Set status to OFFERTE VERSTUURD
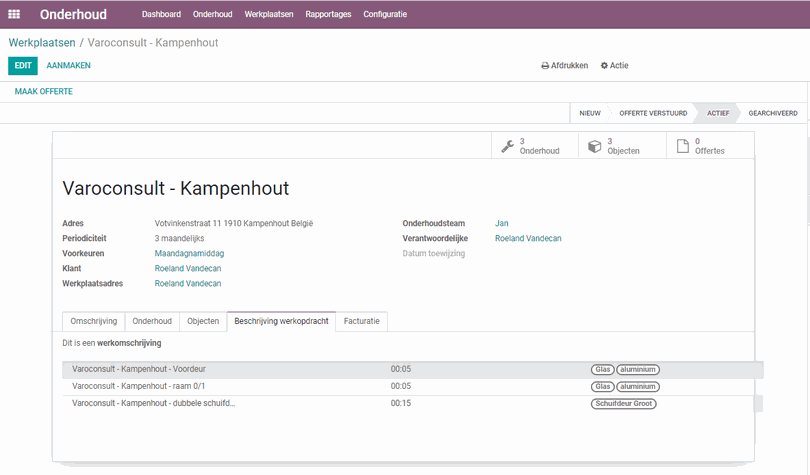 653,113
